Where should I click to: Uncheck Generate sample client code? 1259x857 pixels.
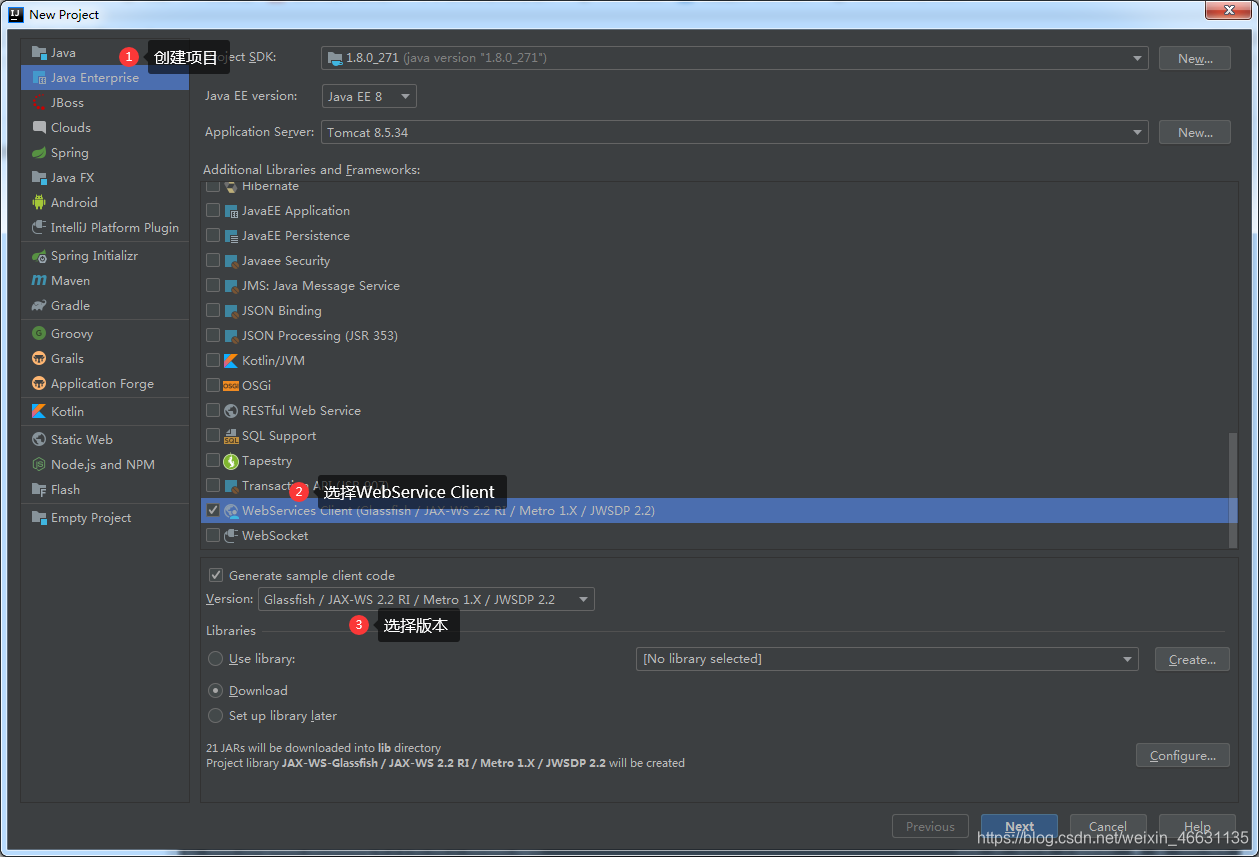click(216, 574)
